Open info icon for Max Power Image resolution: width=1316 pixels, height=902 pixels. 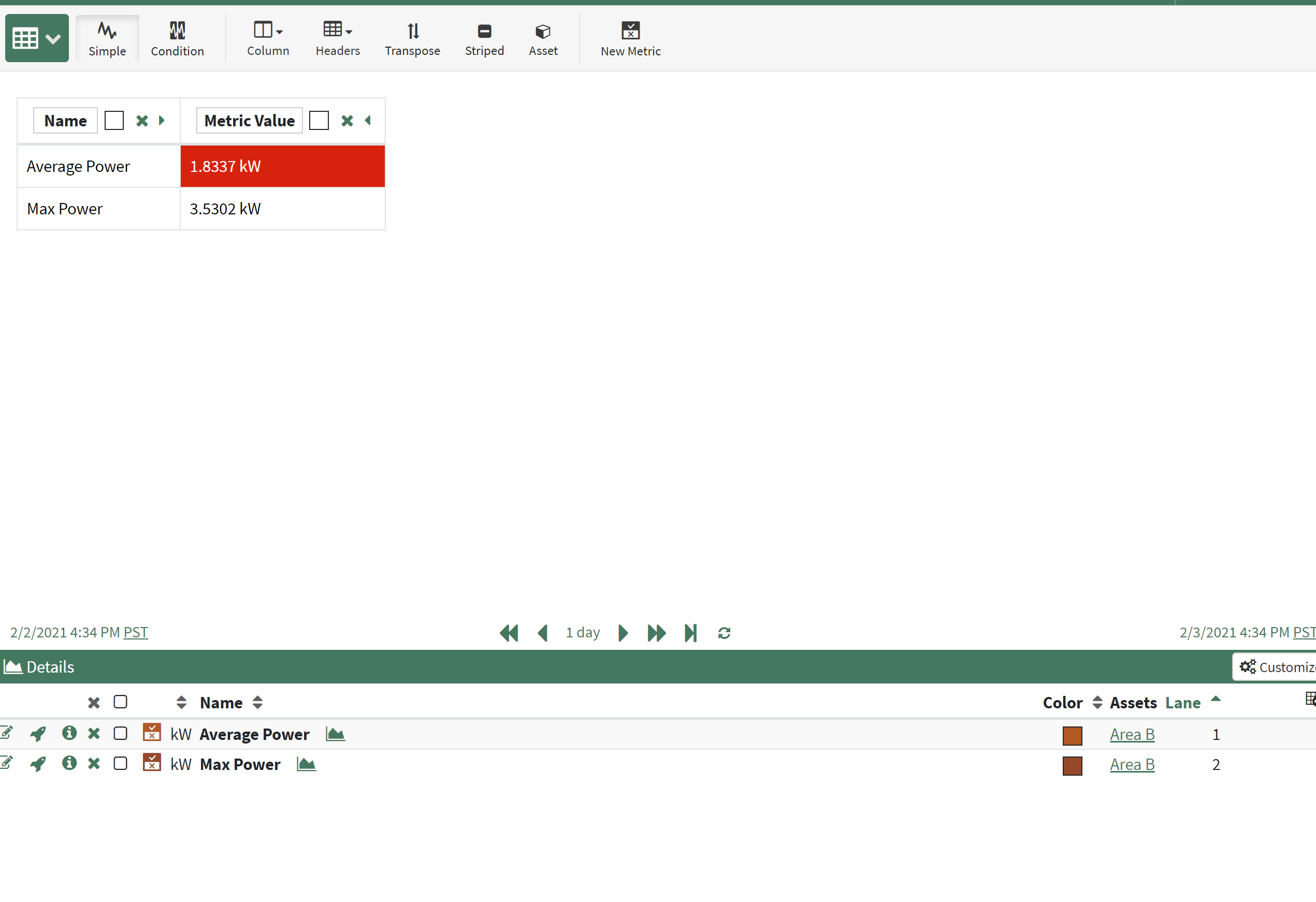[69, 763]
